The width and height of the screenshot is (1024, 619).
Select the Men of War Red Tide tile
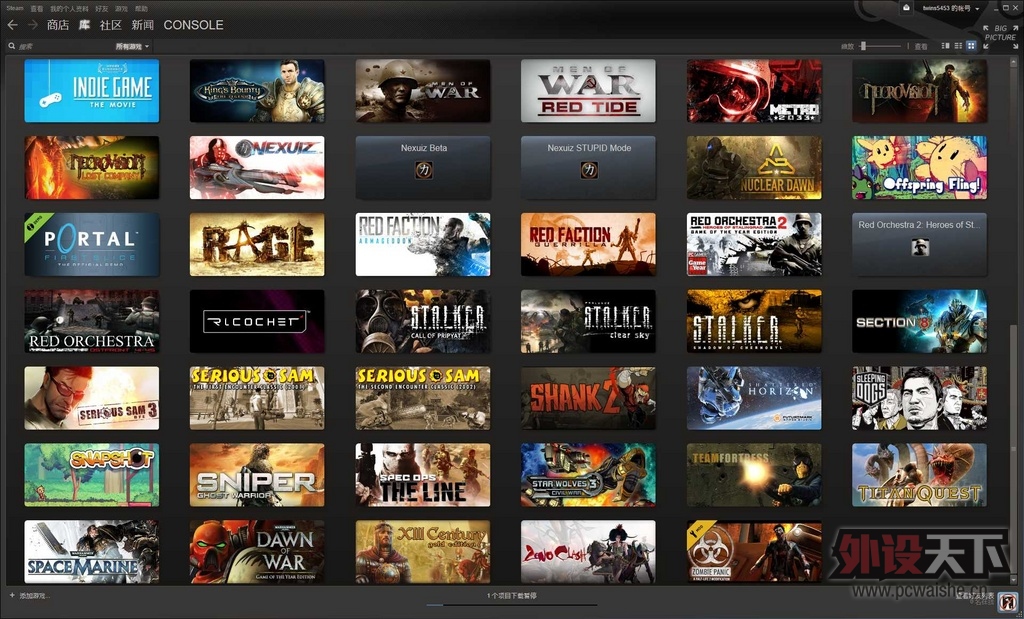click(x=588, y=91)
